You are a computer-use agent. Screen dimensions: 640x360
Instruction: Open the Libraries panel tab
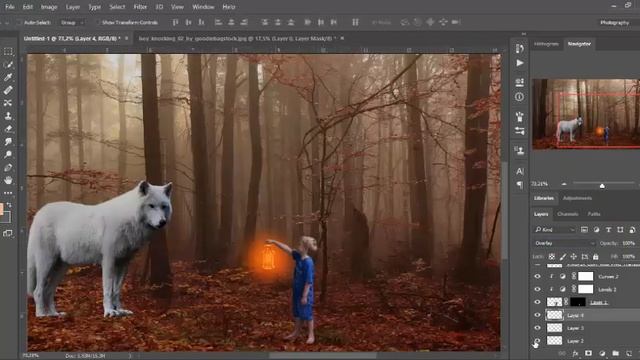[544, 198]
